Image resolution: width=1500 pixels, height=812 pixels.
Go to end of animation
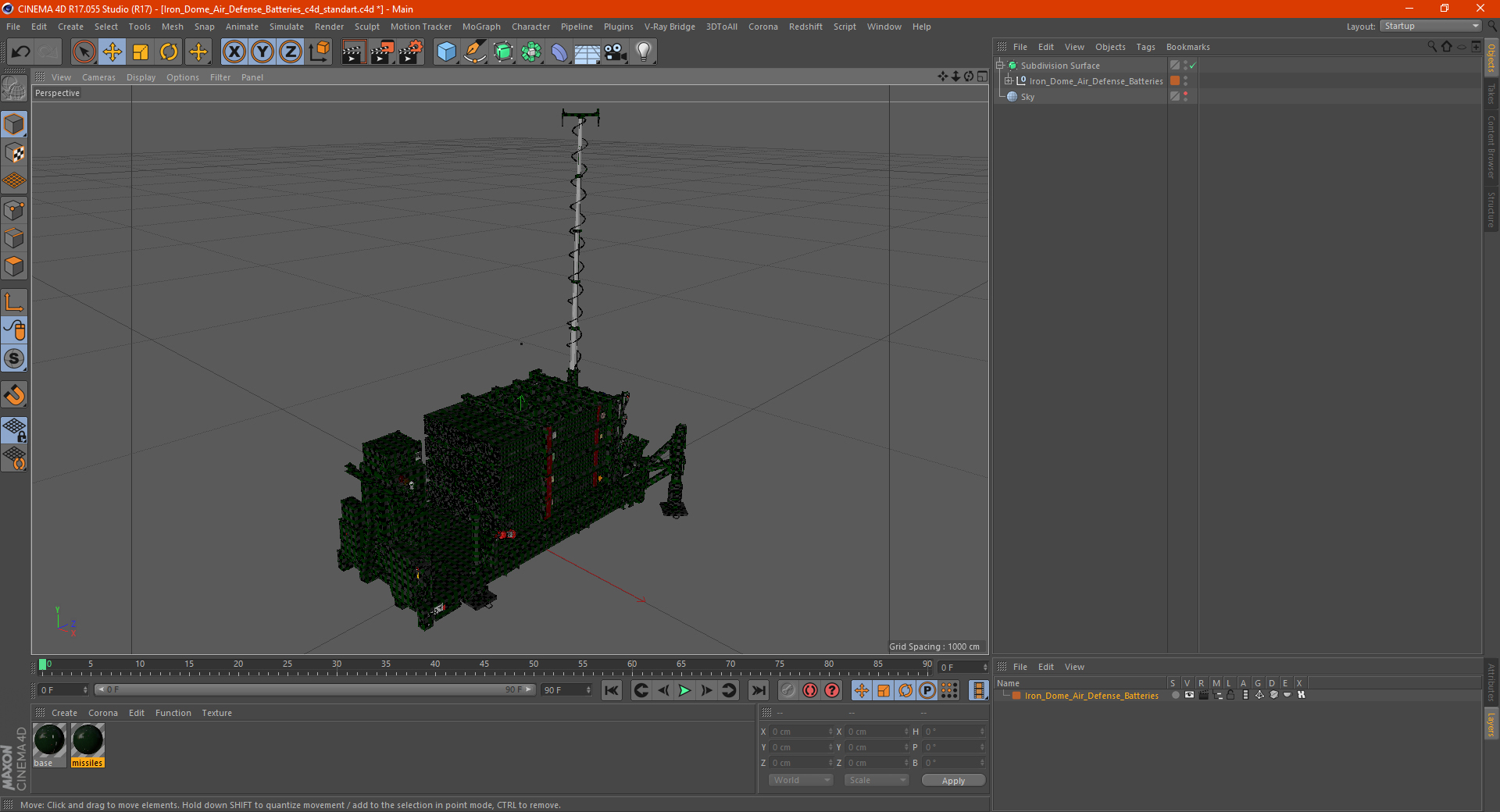(758, 690)
